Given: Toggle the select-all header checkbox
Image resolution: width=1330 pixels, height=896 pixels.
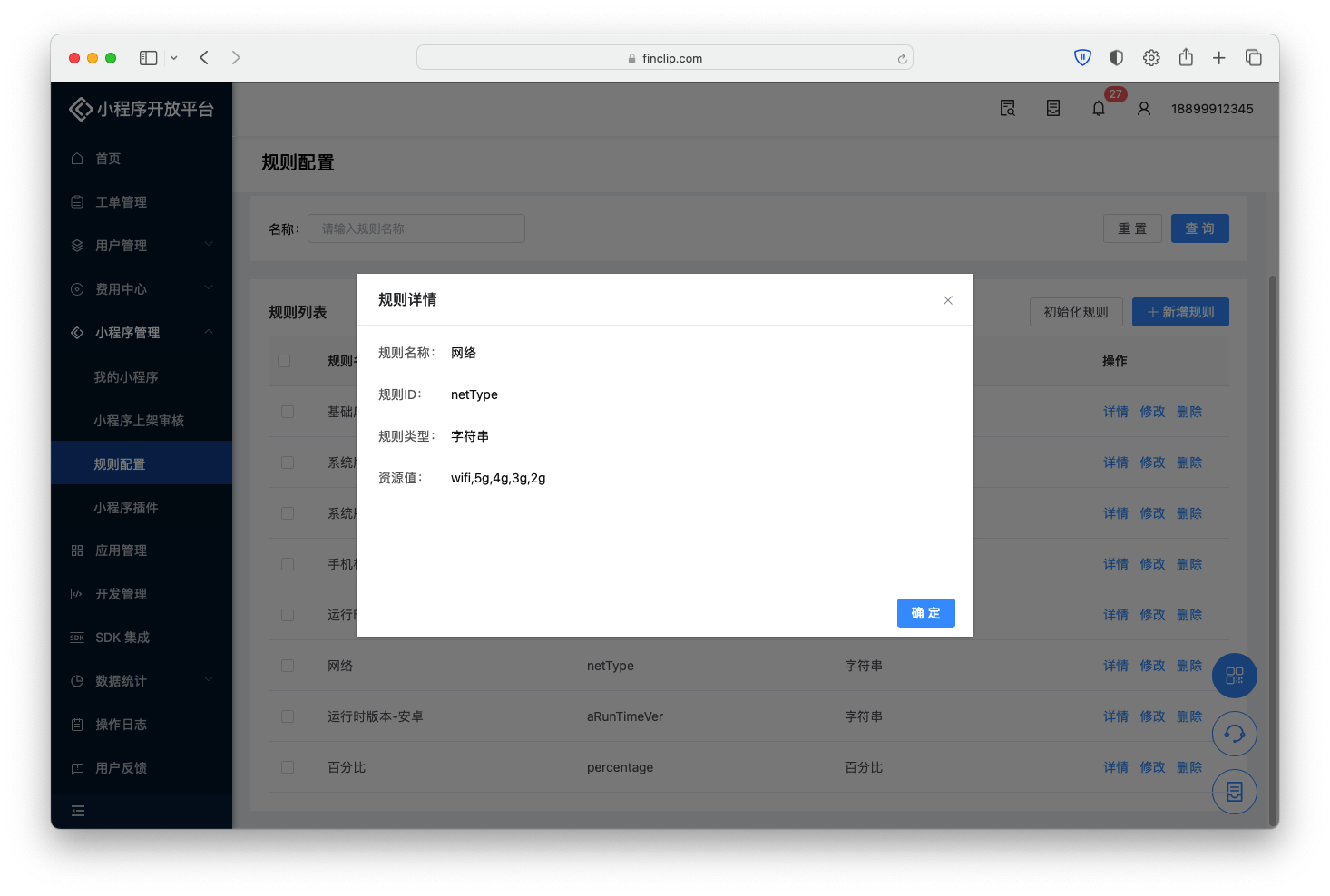Looking at the screenshot, I should (284, 361).
